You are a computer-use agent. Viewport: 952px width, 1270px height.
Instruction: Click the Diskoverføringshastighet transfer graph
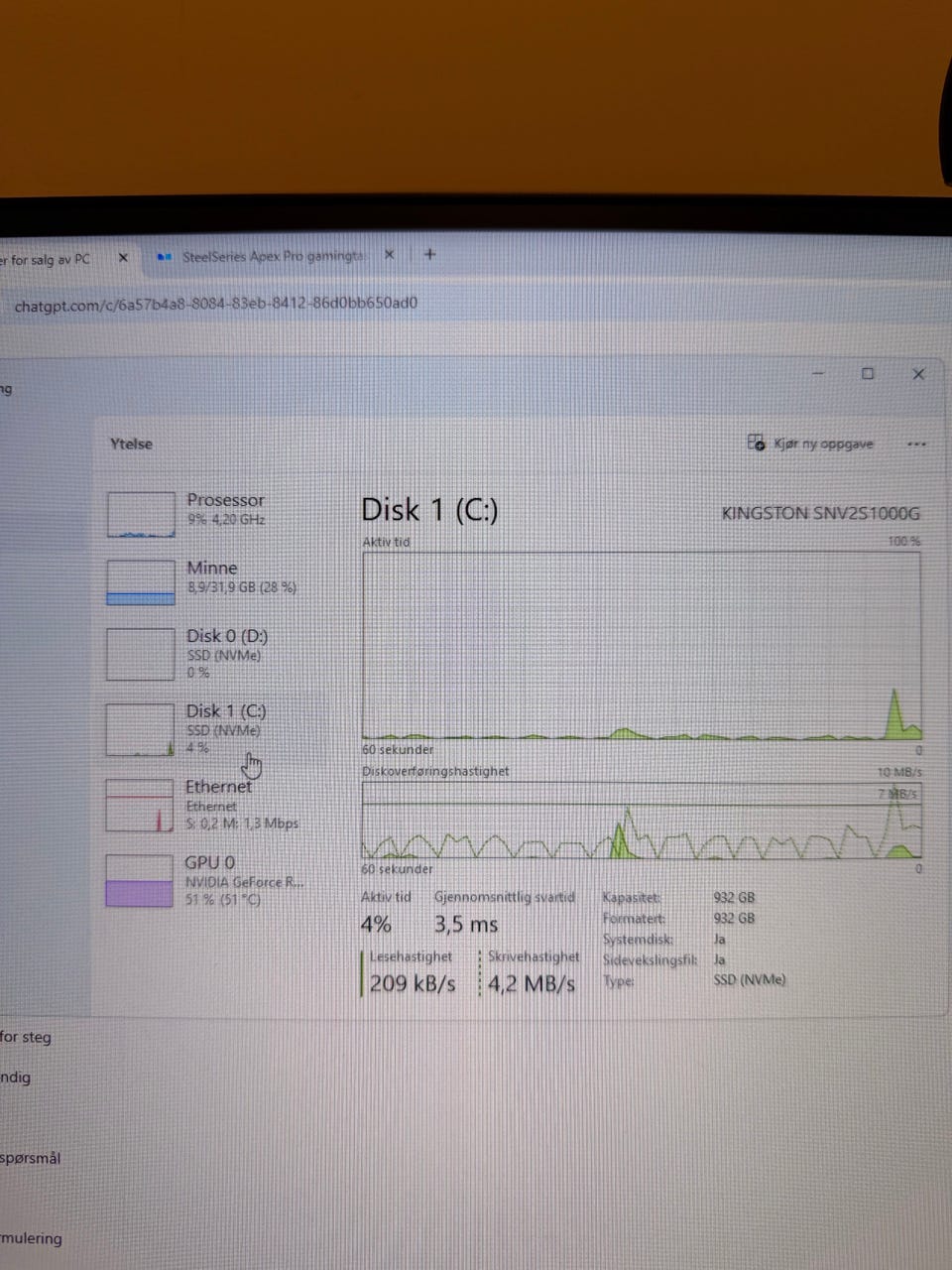[x=642, y=821]
